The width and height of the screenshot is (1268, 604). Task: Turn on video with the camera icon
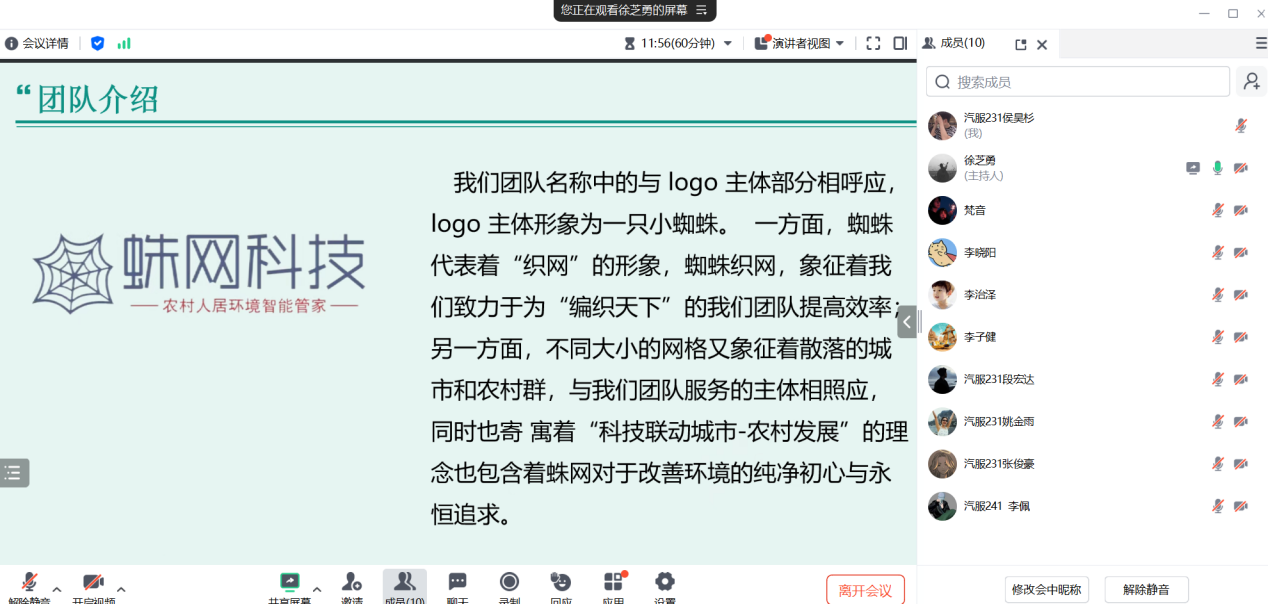pyautogui.click(x=93, y=582)
